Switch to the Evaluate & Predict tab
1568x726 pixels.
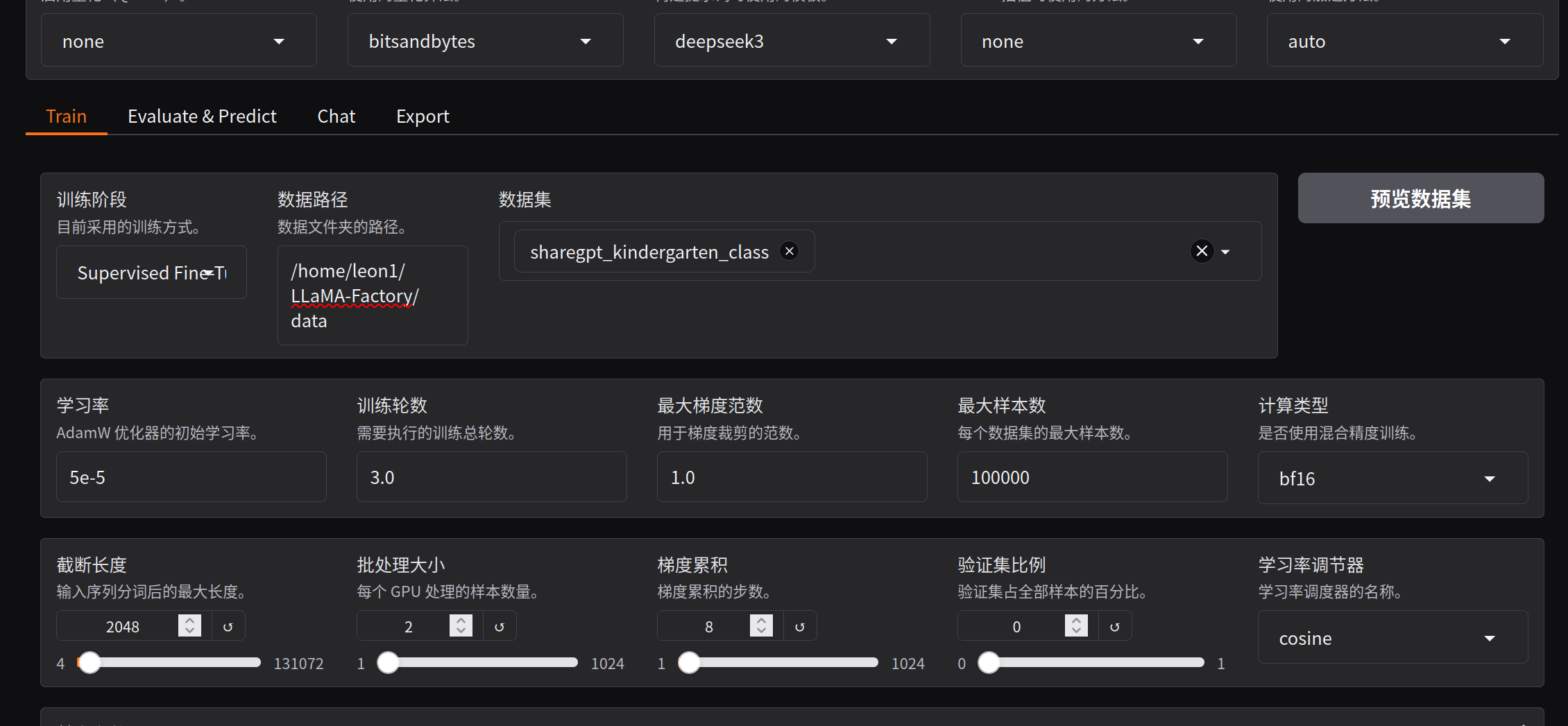(202, 116)
